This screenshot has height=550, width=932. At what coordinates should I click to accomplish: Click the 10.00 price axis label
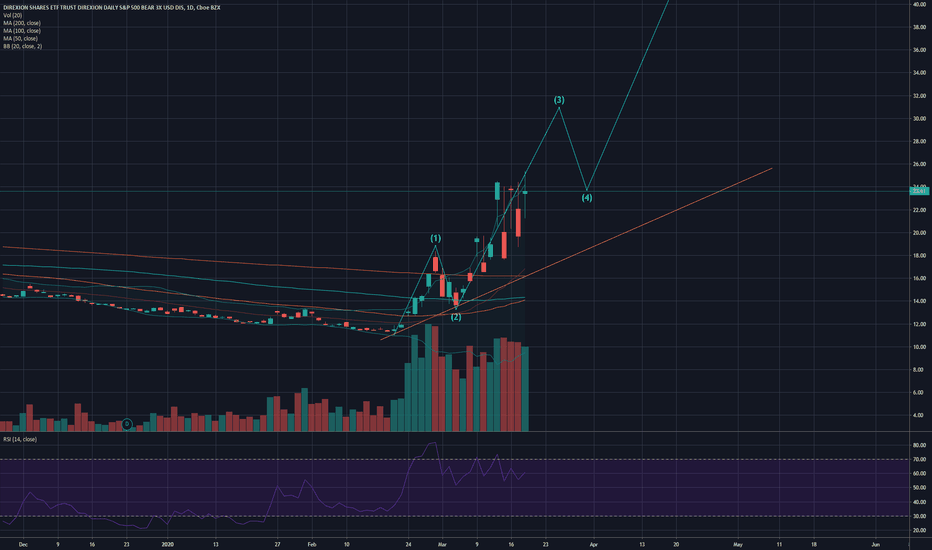(x=919, y=347)
